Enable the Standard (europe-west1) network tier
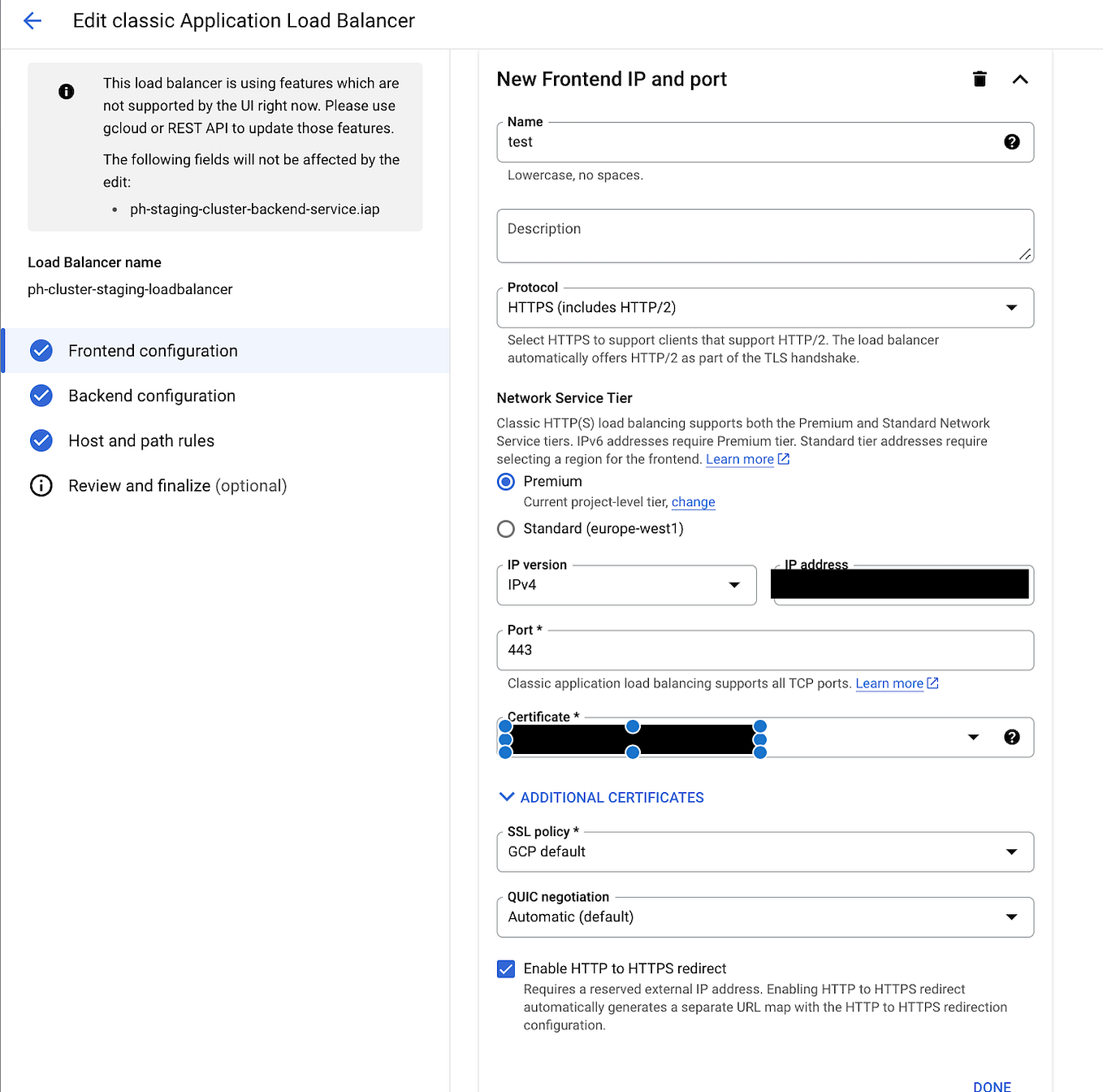This screenshot has height=1092, width=1103. tap(505, 528)
